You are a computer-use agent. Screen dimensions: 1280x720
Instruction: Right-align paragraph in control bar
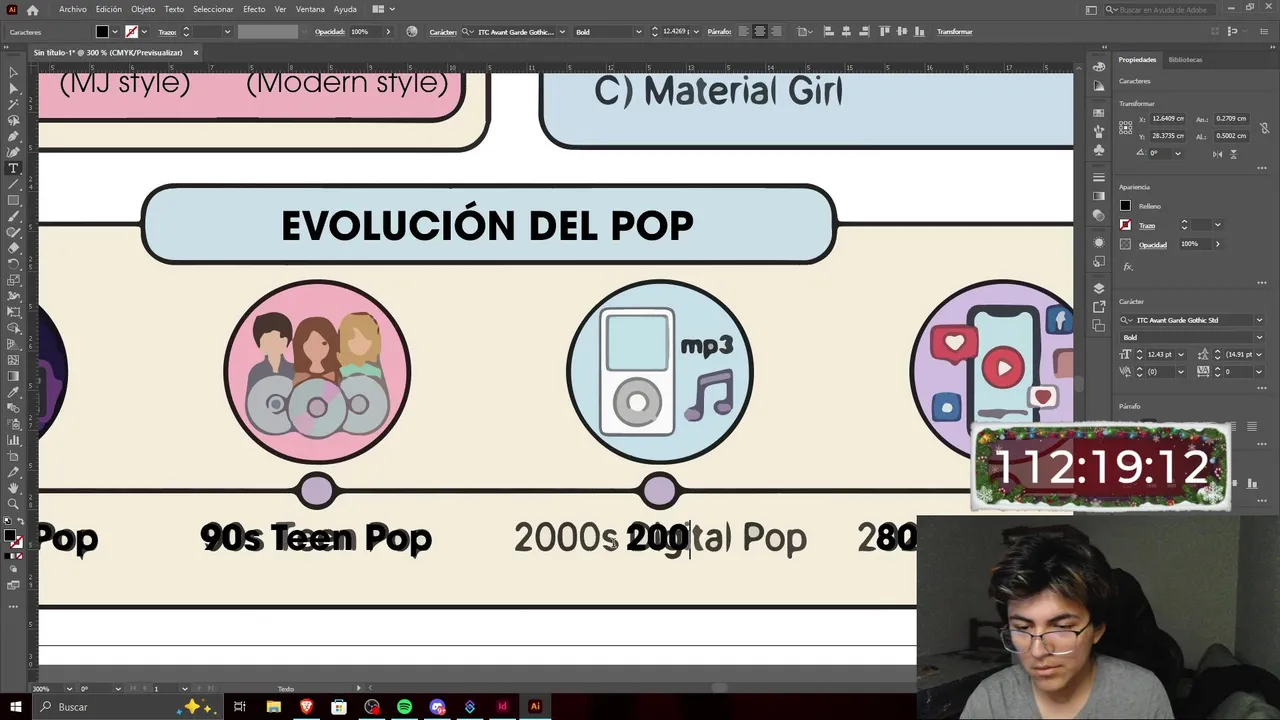[x=777, y=32]
